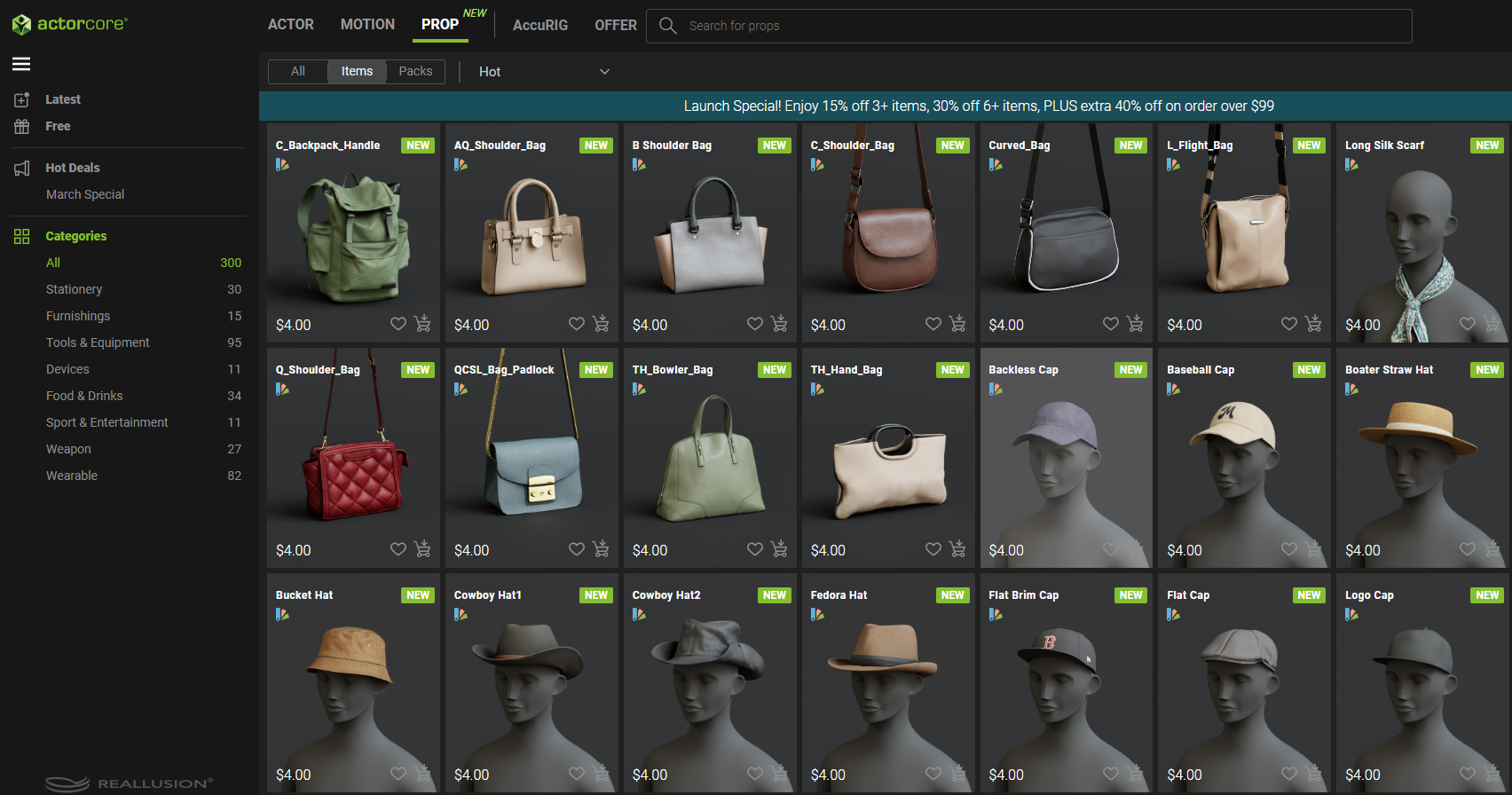Click prop type icon on Bucket Hat
Viewport: 1512px width, 795px height.
(x=282, y=614)
